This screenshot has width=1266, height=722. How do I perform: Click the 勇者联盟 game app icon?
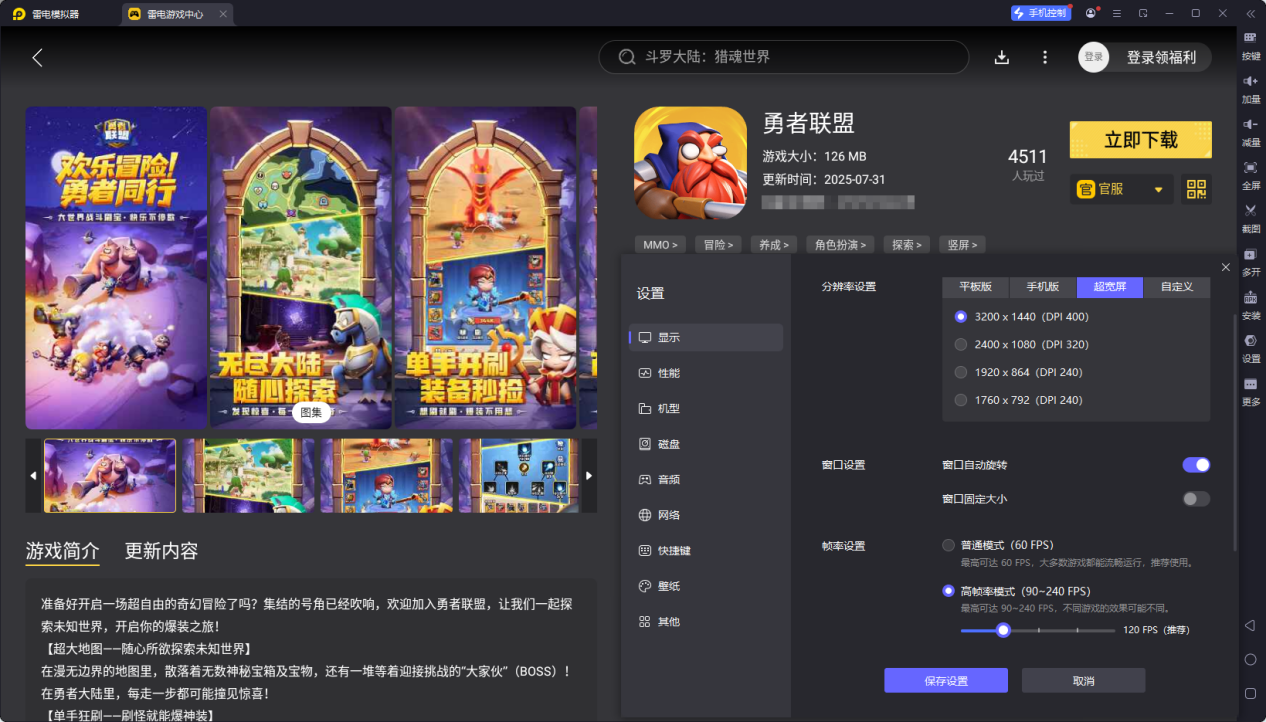690,163
